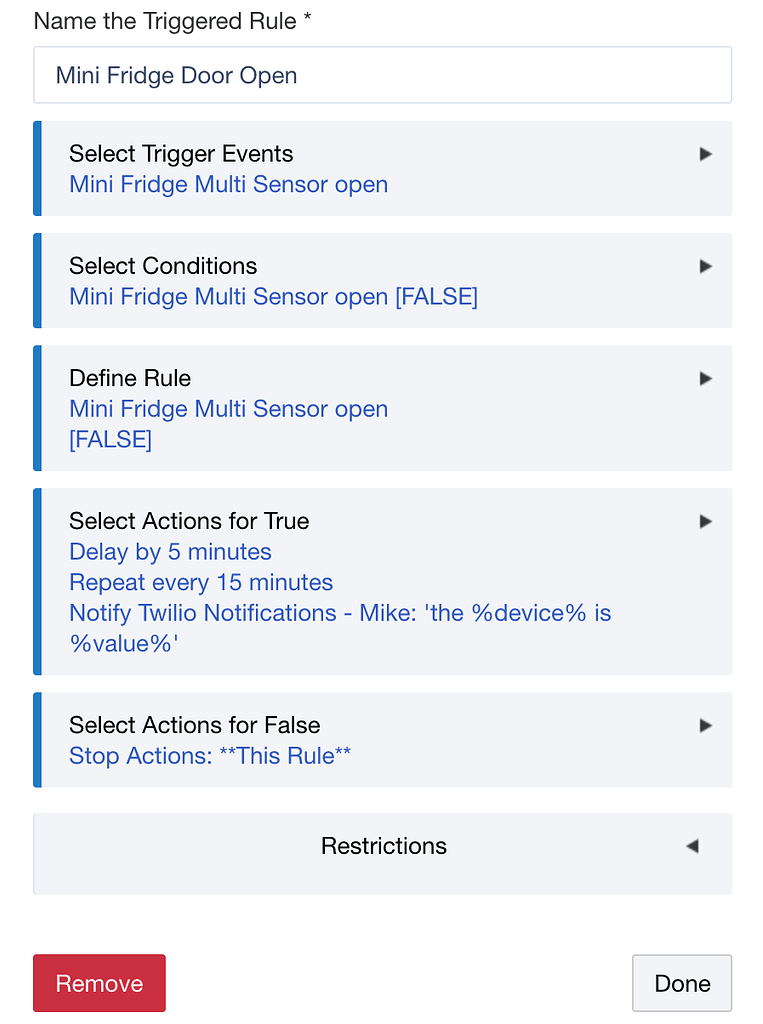Open the Stop Actions: This Rule link
This screenshot has height=1024, width=763.
210,756
